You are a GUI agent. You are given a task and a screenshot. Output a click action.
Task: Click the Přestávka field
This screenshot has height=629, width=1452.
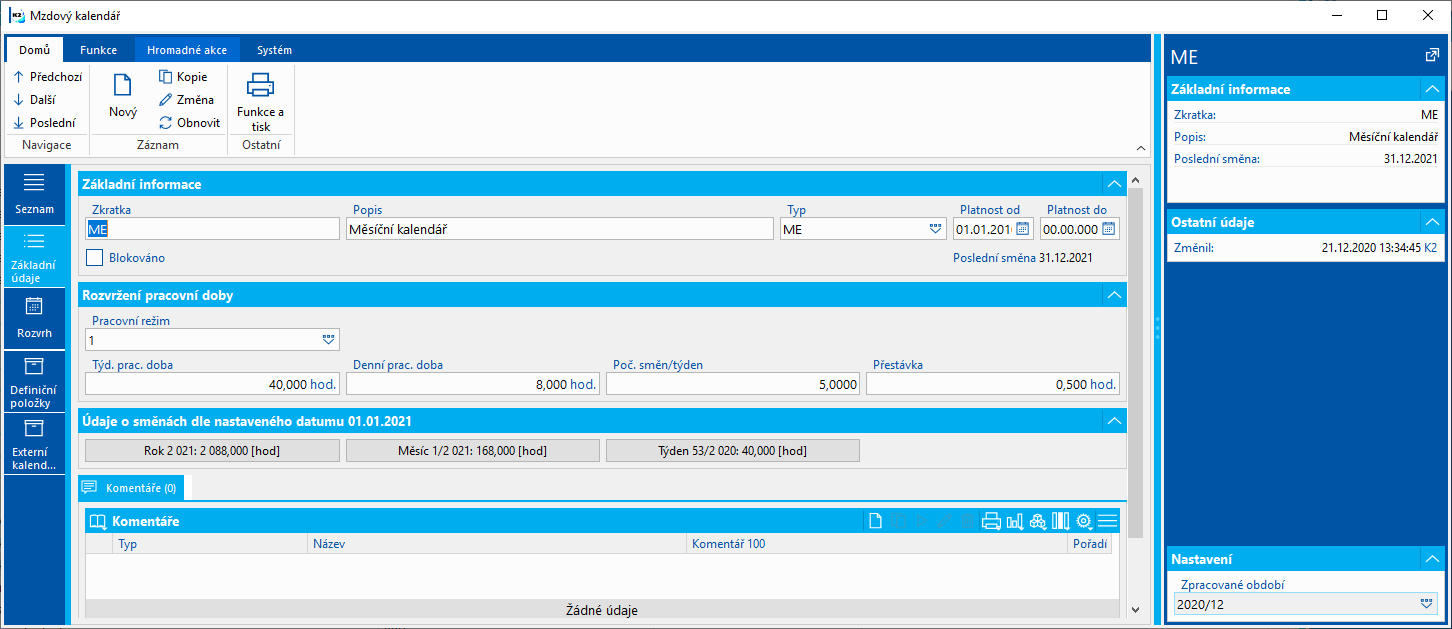993,384
